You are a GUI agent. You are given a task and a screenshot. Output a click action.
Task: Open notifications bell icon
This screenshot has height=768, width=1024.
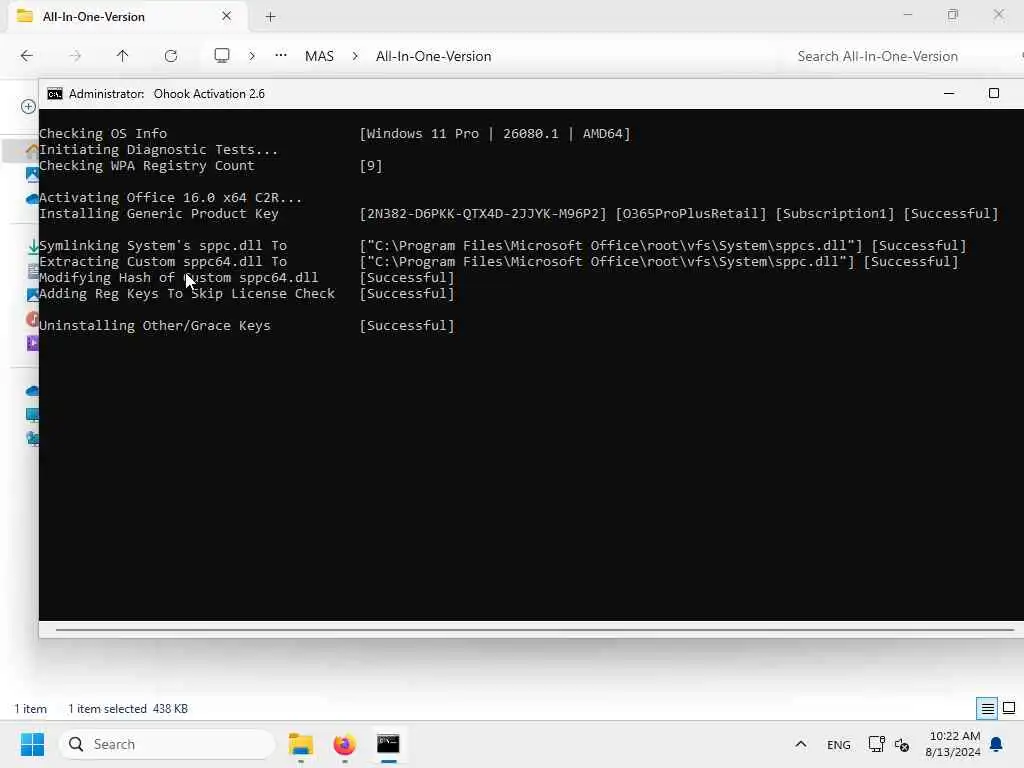pos(997,744)
